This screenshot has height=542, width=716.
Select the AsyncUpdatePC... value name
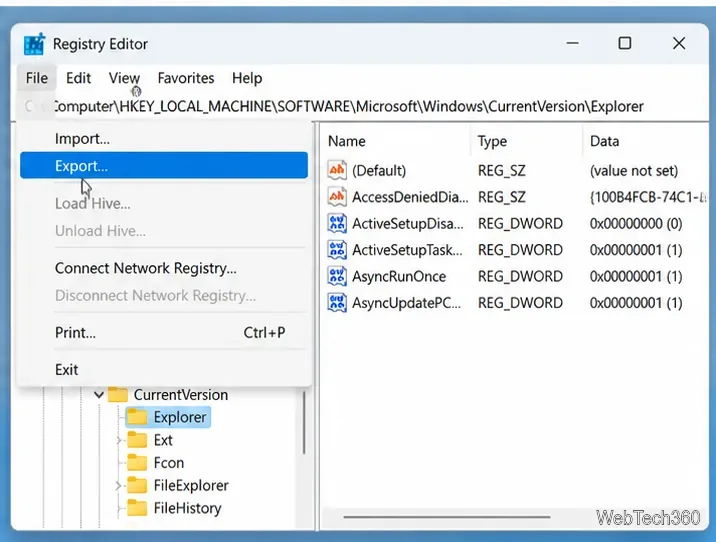(x=406, y=303)
